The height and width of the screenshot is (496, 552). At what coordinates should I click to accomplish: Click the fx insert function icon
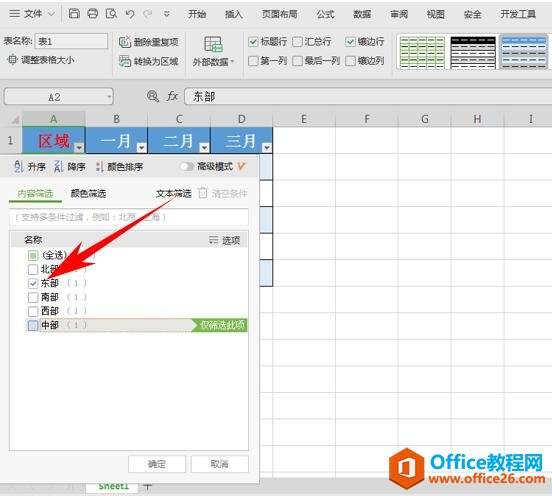pos(172,96)
